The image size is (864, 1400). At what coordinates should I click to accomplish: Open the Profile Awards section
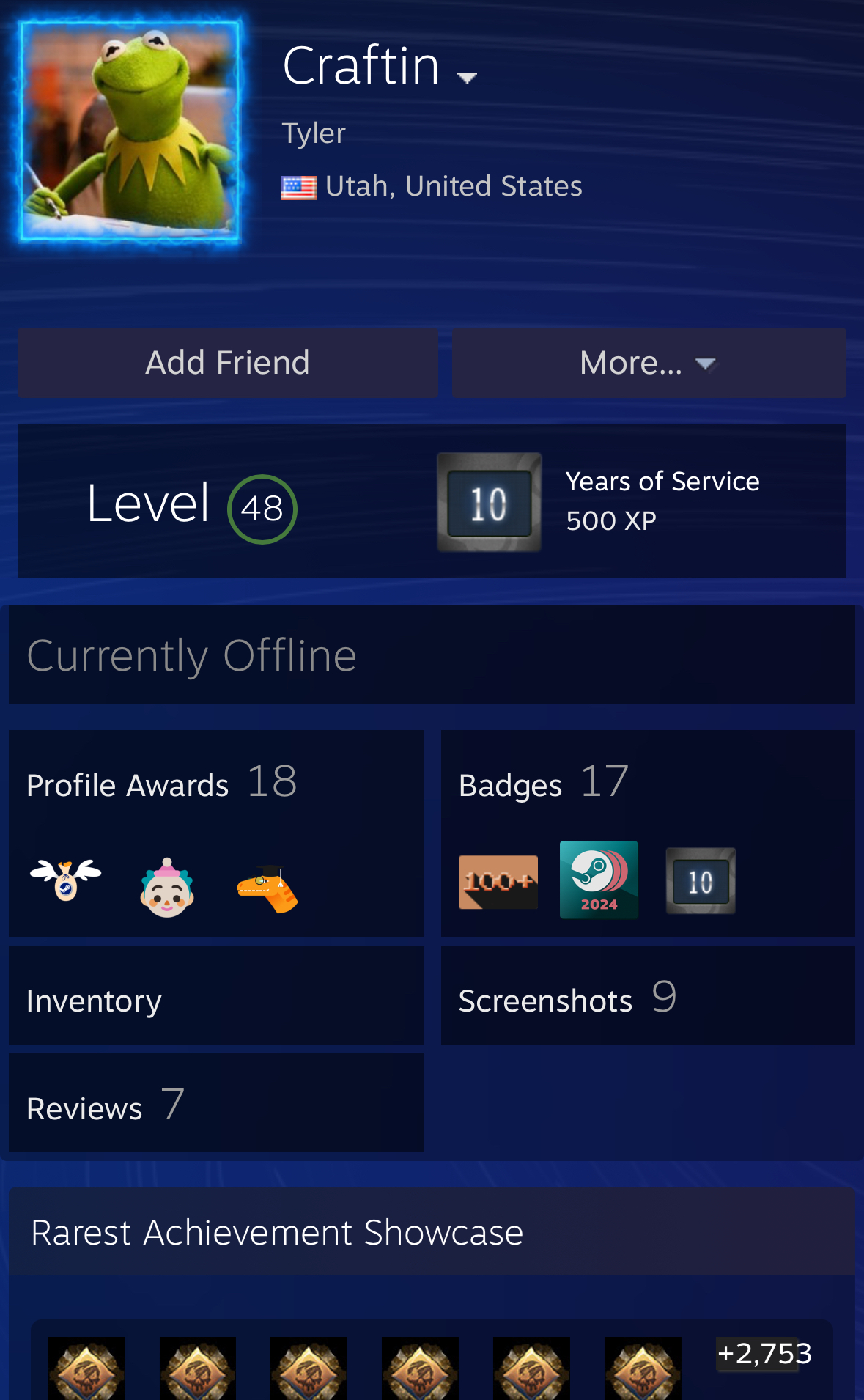coord(128,786)
